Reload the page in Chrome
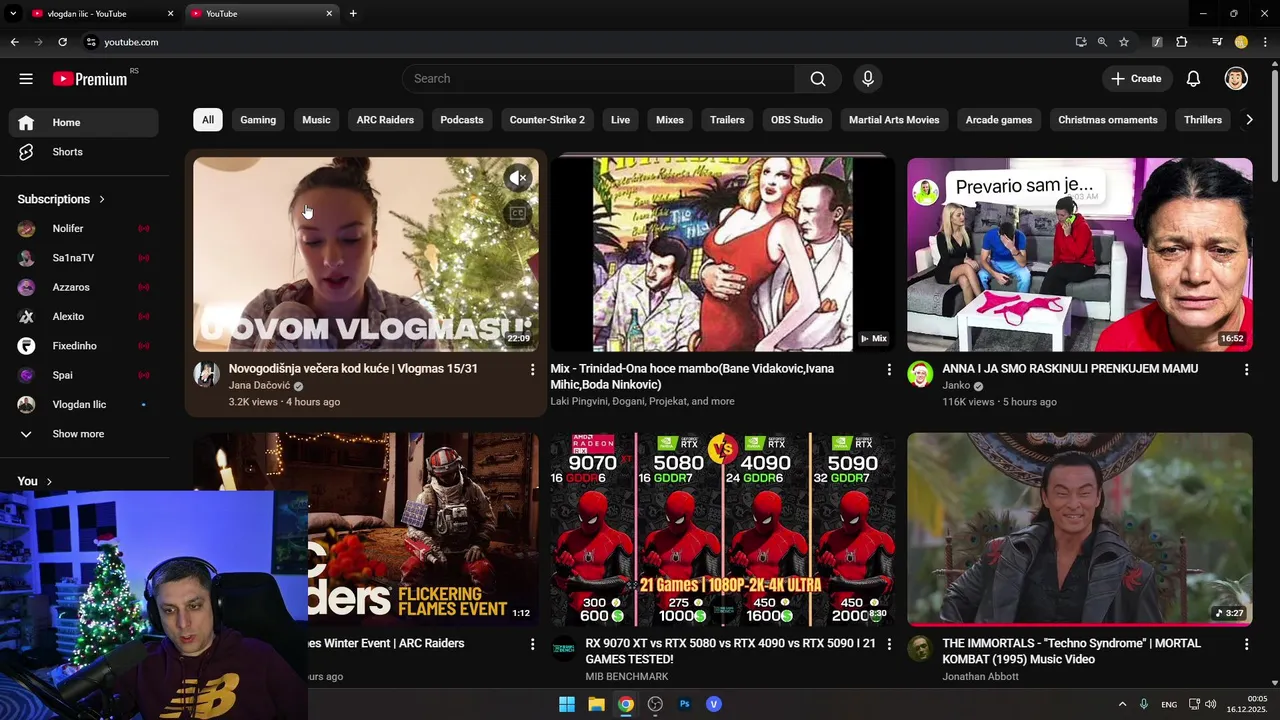The image size is (1280, 720). click(x=62, y=42)
